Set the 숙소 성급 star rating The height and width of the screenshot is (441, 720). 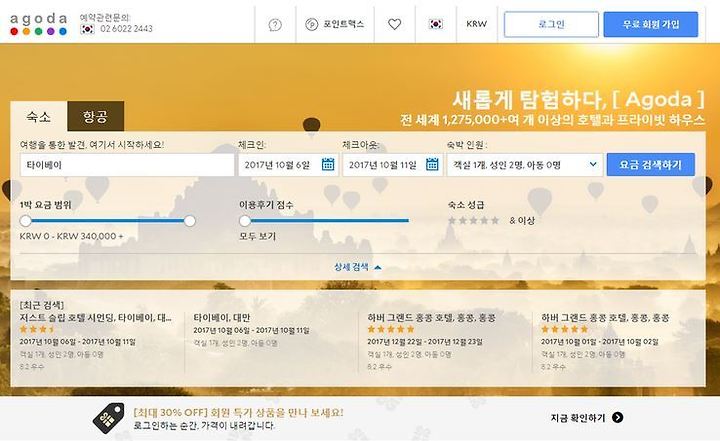pyautogui.click(x=473, y=220)
